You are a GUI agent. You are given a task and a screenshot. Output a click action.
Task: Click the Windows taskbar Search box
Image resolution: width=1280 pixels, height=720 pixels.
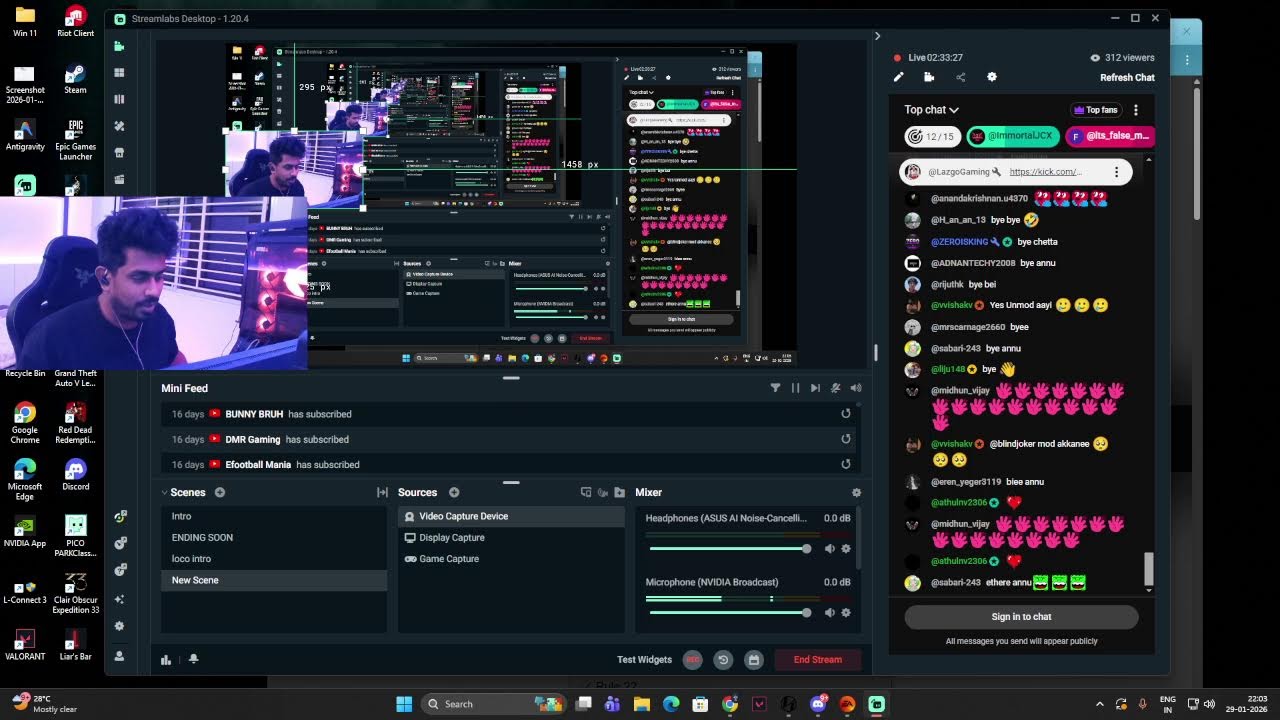[x=496, y=704]
